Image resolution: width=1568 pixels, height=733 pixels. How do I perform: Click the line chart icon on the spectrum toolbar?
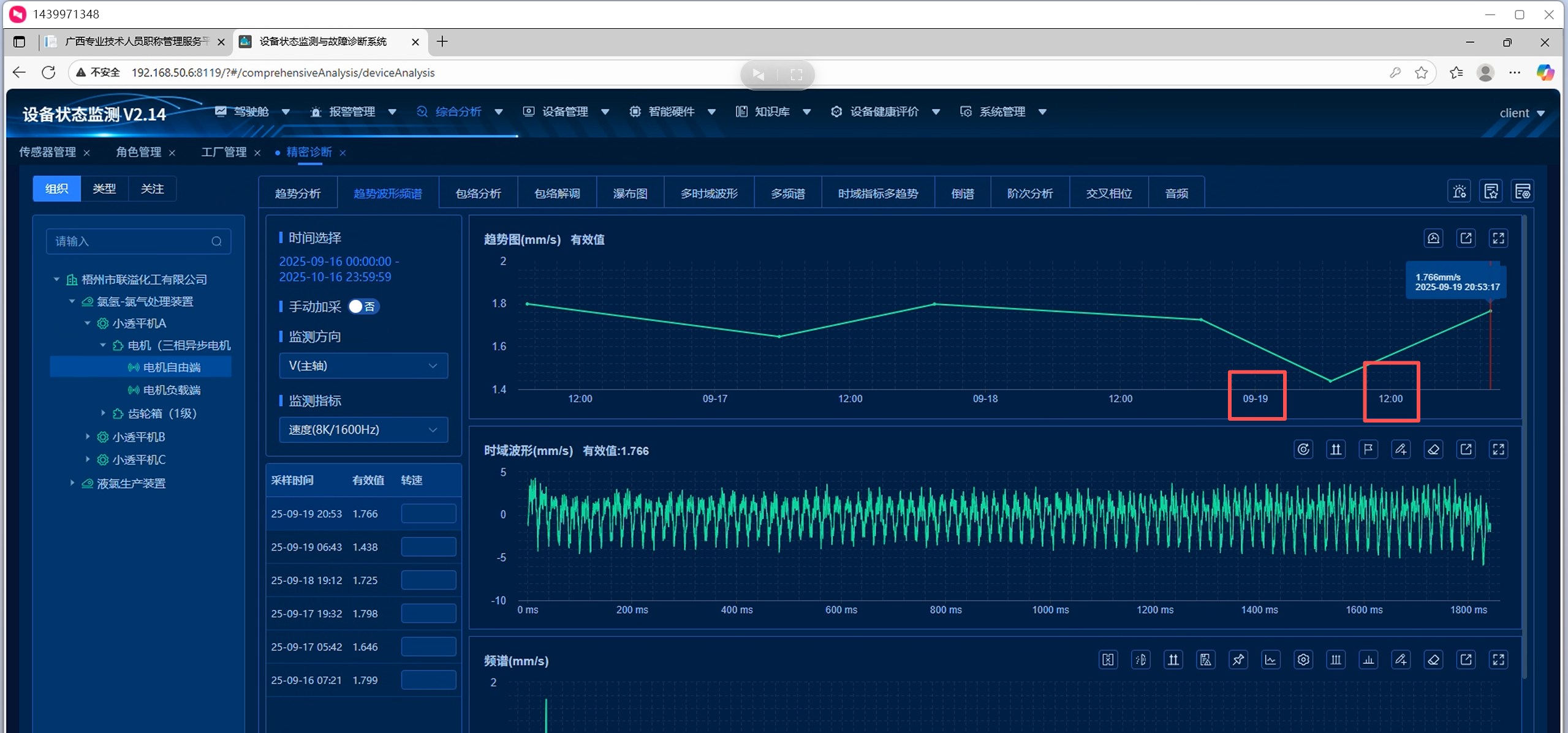pyautogui.click(x=1271, y=660)
